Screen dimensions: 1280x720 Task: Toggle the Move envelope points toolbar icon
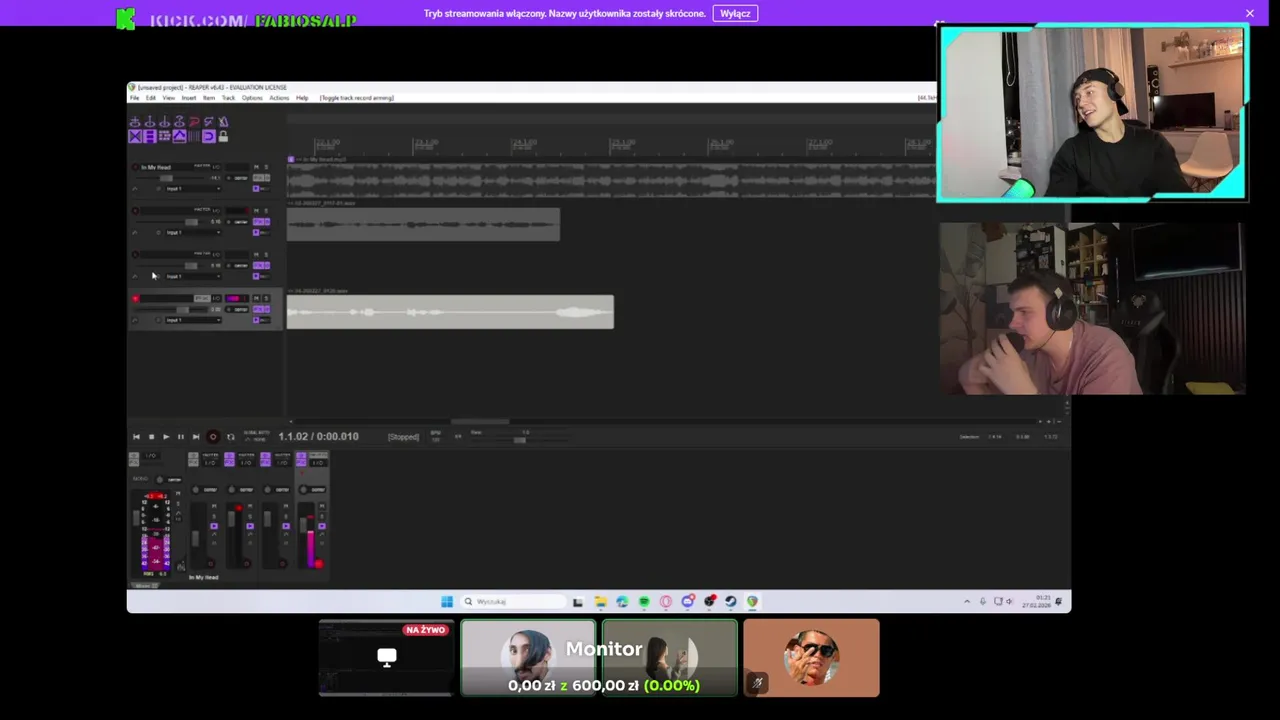[180, 136]
